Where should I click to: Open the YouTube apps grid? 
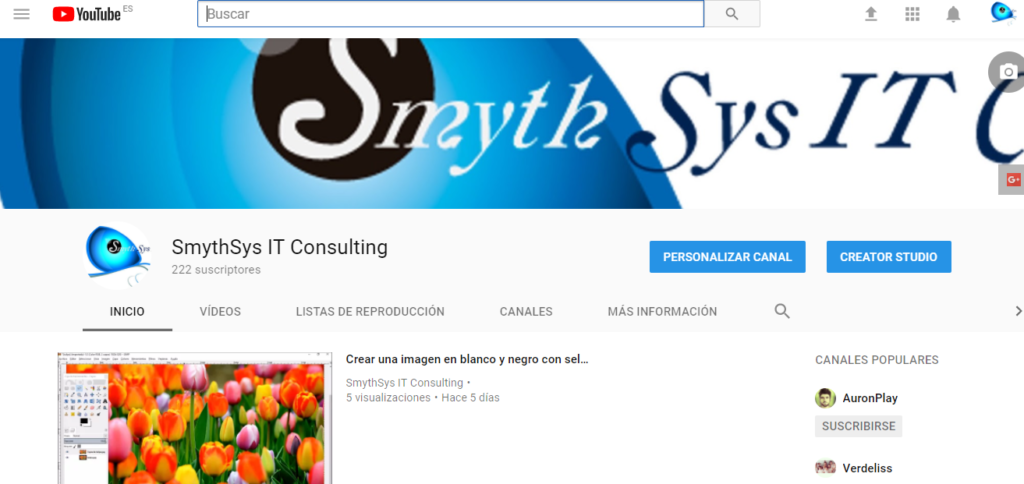tap(912, 14)
